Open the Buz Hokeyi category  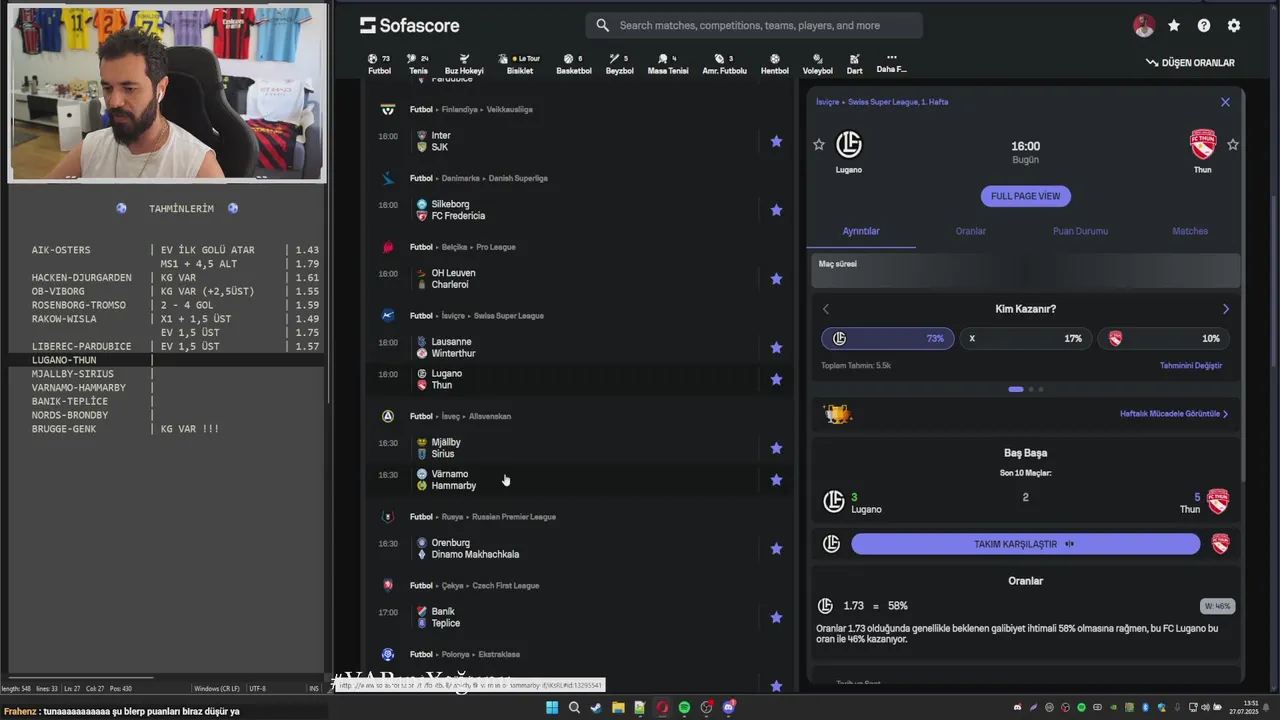(x=464, y=64)
